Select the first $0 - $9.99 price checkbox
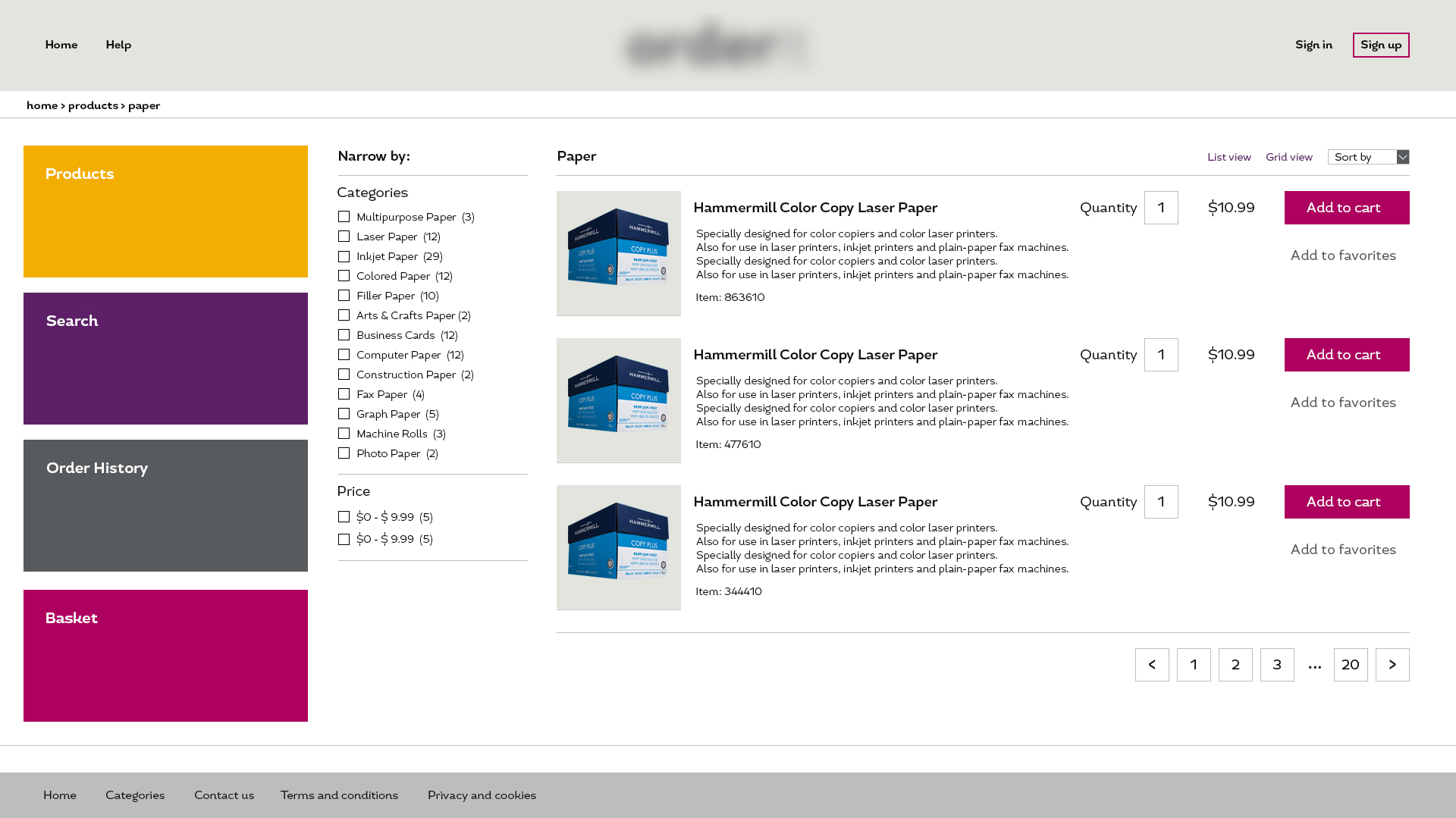 (x=344, y=517)
